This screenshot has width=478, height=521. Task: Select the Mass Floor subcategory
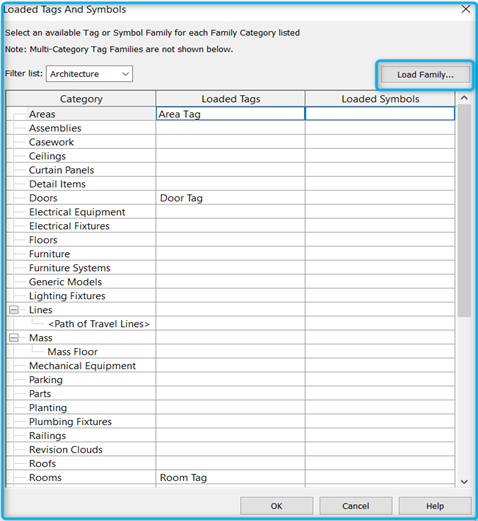coord(73,352)
